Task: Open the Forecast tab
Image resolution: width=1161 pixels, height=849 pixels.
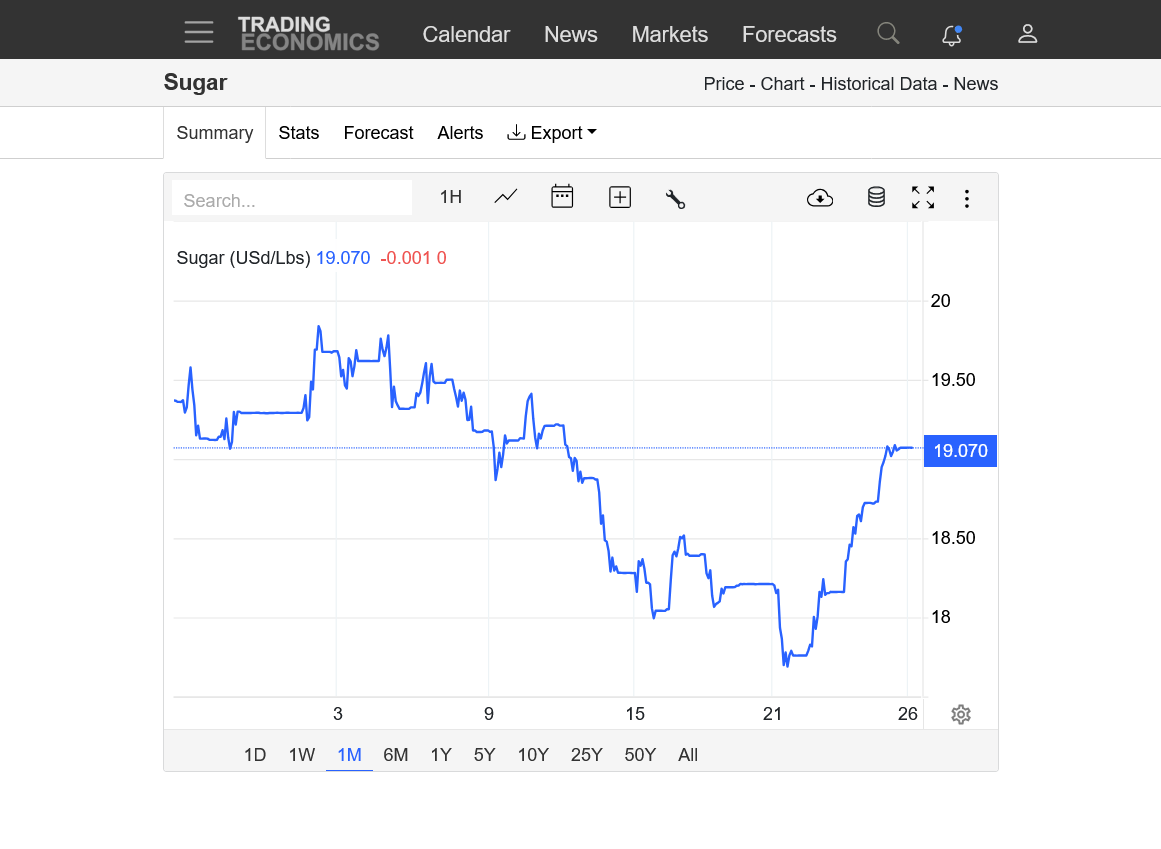Action: point(378,132)
